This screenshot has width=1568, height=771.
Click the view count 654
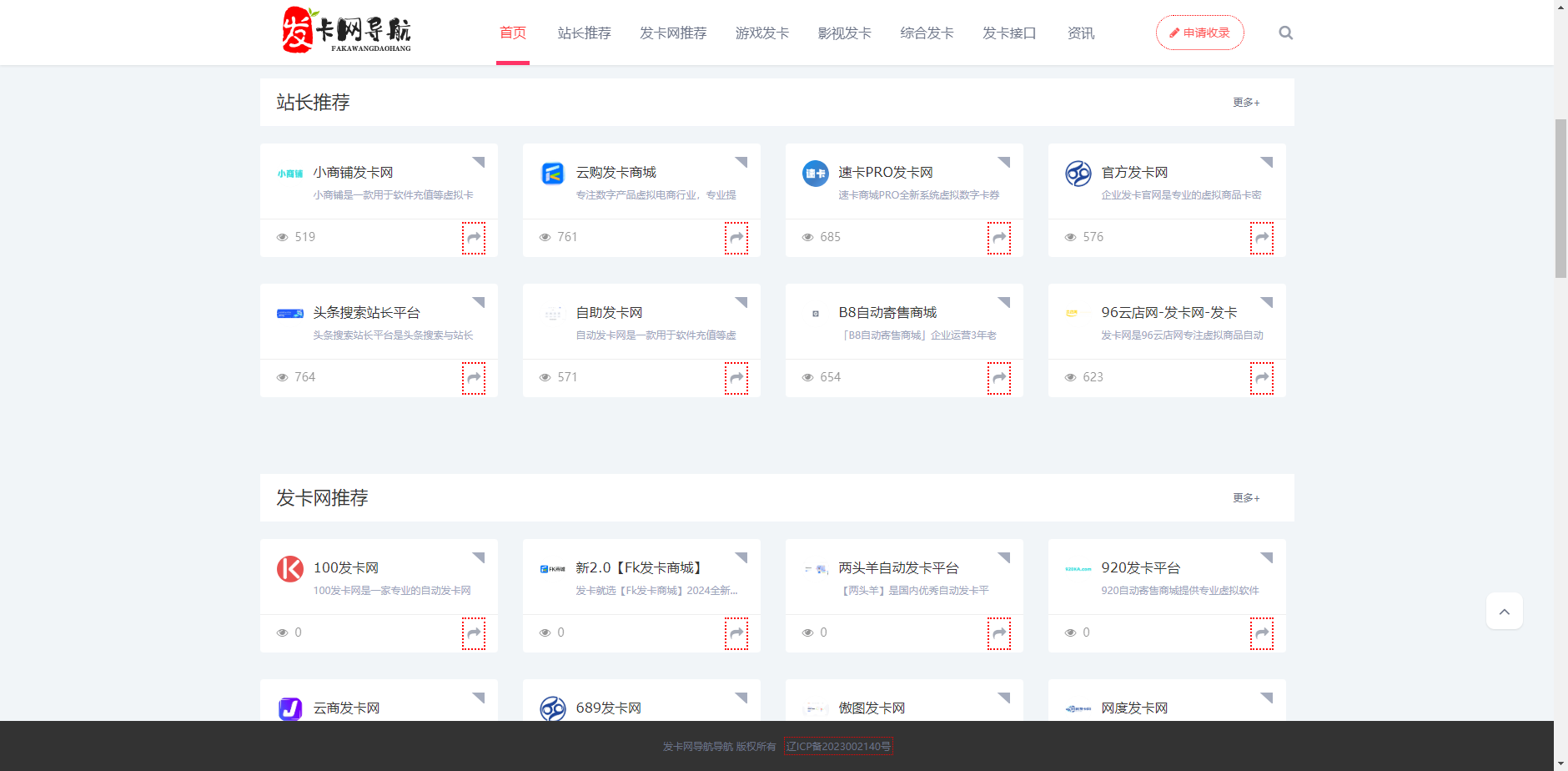click(831, 377)
